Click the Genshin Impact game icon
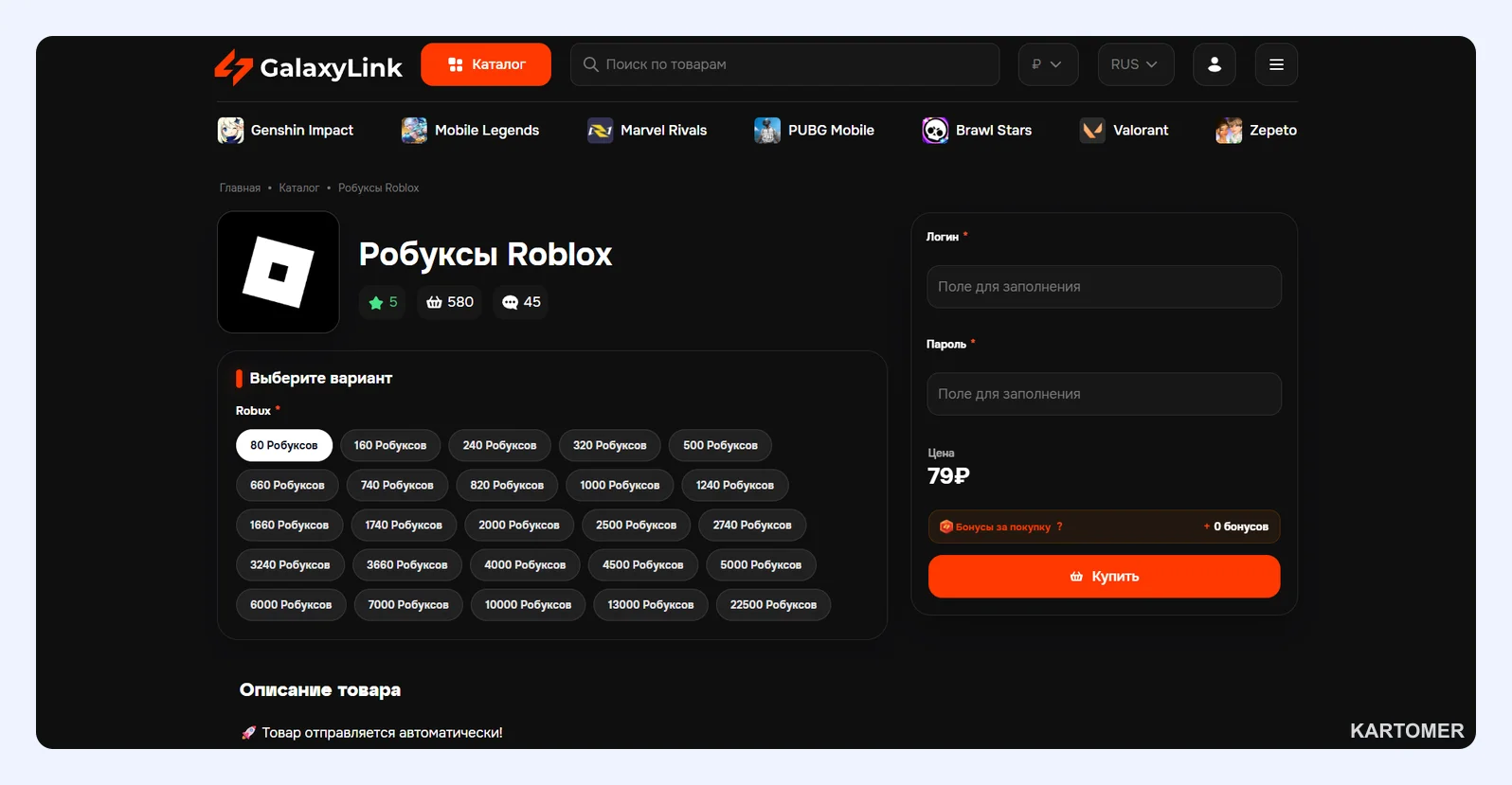This screenshot has height=785, width=1512. pyautogui.click(x=230, y=131)
